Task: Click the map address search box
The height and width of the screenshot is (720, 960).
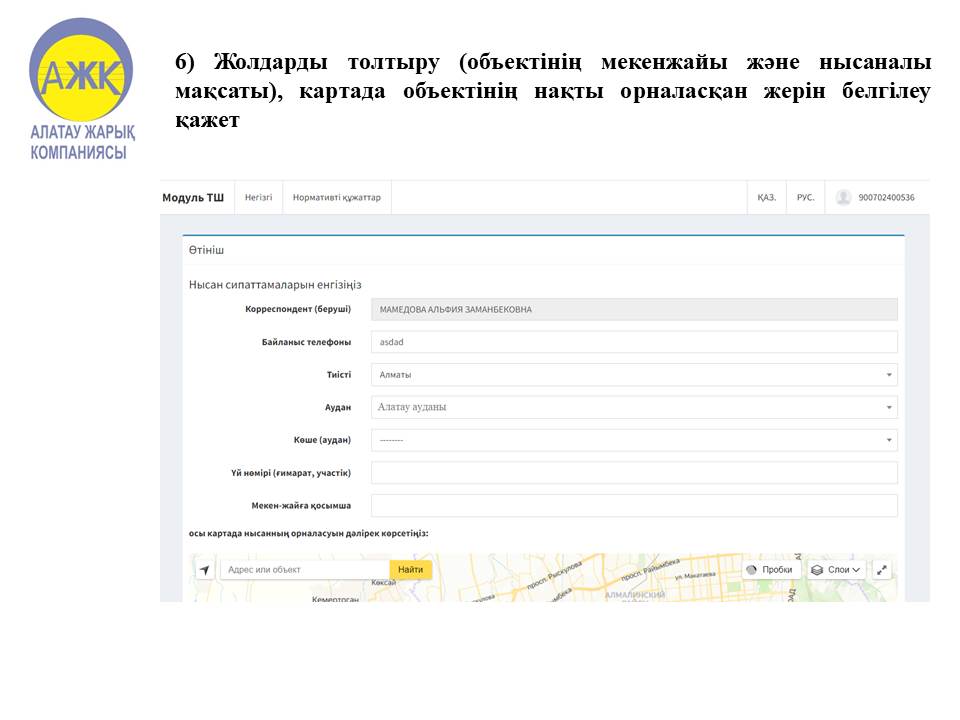Action: click(x=304, y=570)
